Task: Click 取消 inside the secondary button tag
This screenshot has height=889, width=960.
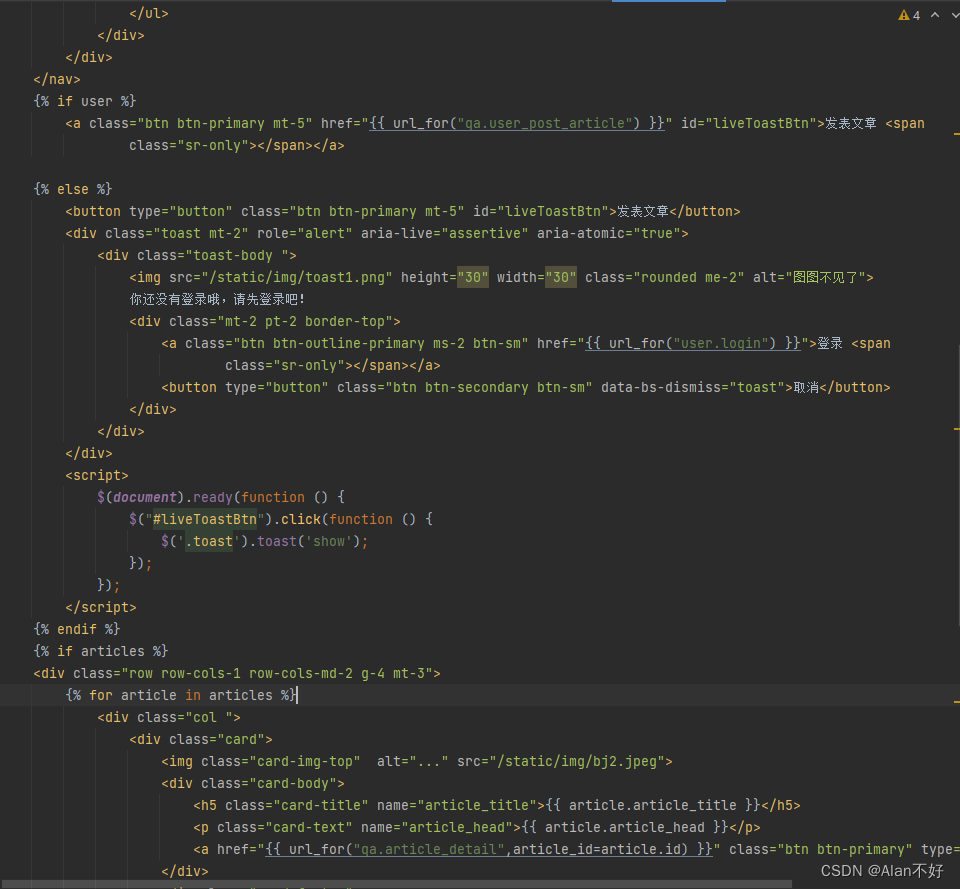Action: tap(806, 388)
